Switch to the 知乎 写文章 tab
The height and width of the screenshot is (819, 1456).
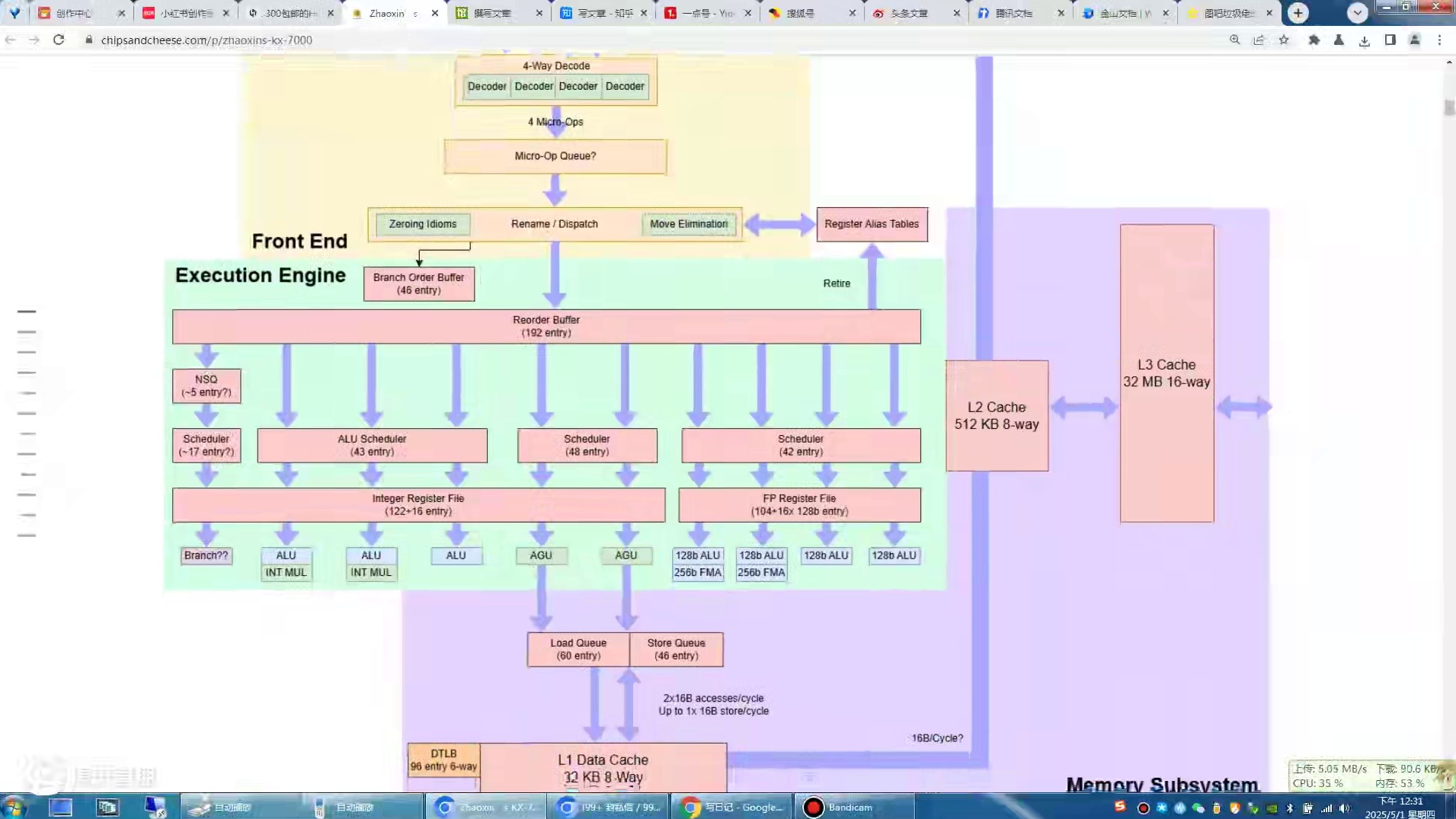pos(601,13)
